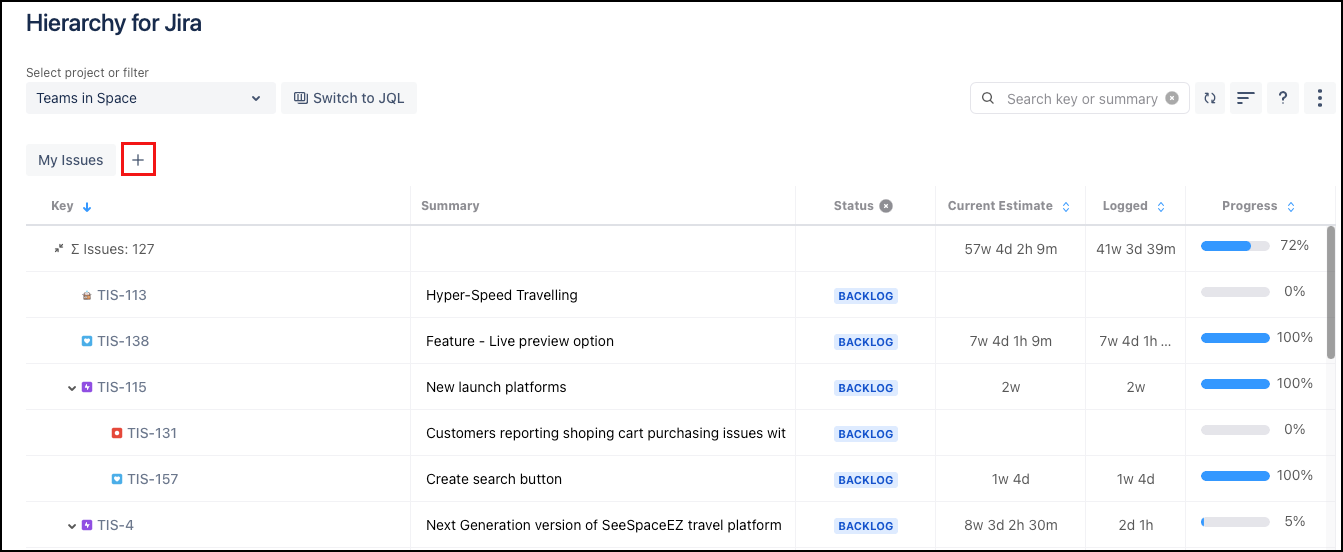This screenshot has width=1343, height=552.
Task: Open issue link TIS-131
Action: tap(152, 433)
